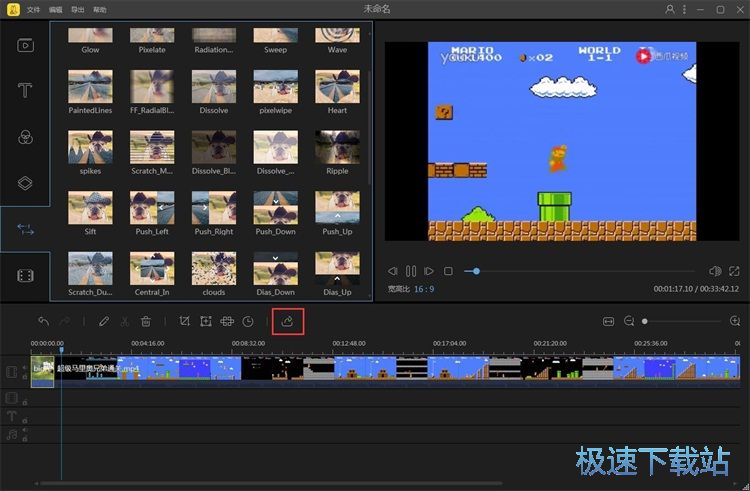
Task: Pause the preview playback
Action: [x=411, y=271]
